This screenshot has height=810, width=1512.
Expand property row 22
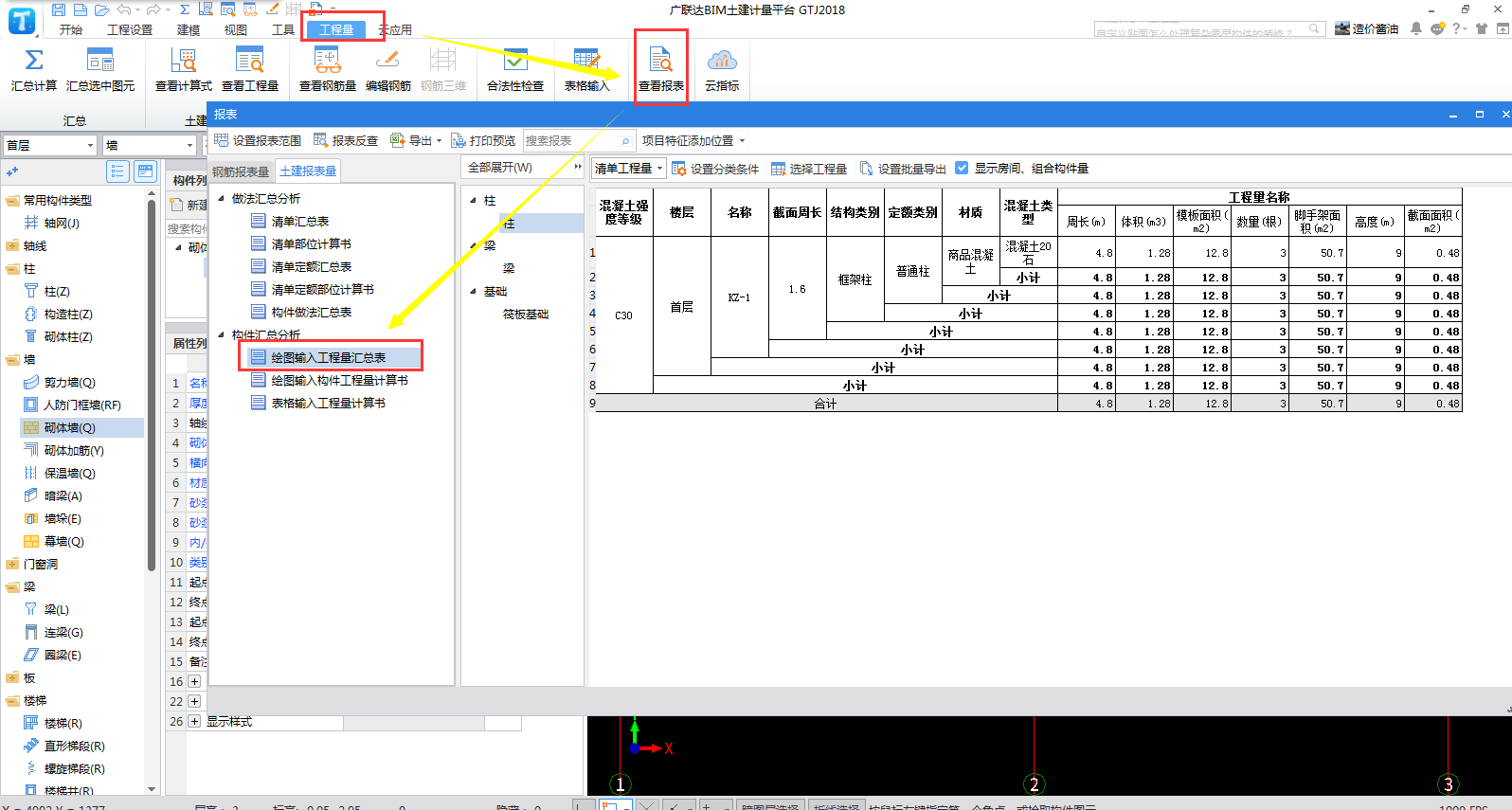tap(194, 701)
